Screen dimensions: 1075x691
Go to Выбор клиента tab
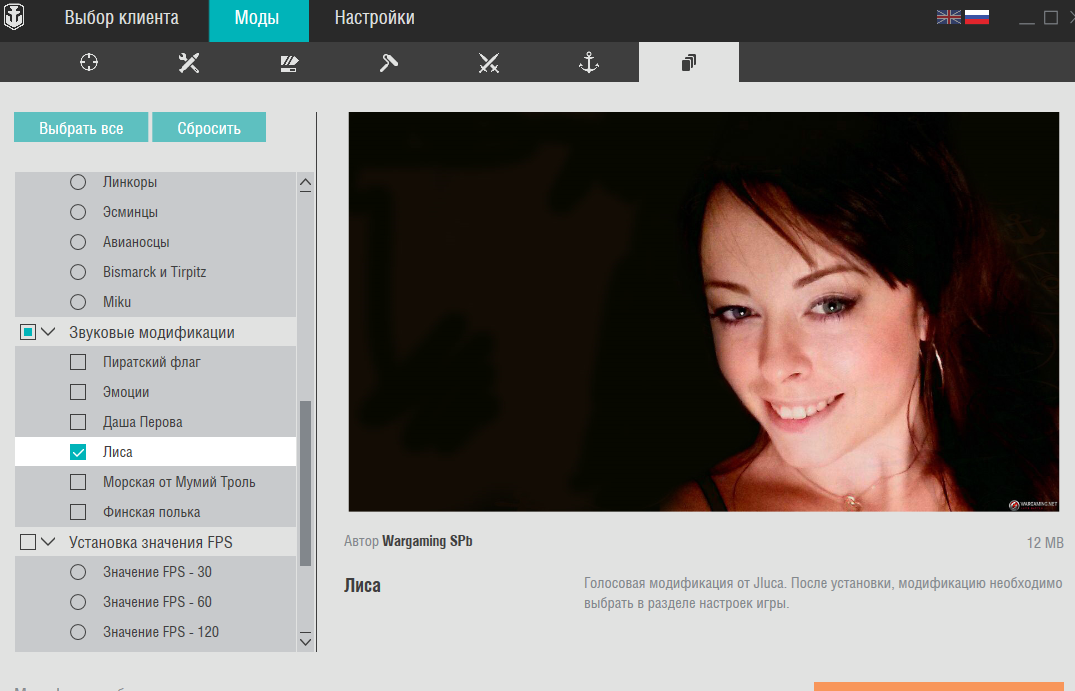(122, 18)
